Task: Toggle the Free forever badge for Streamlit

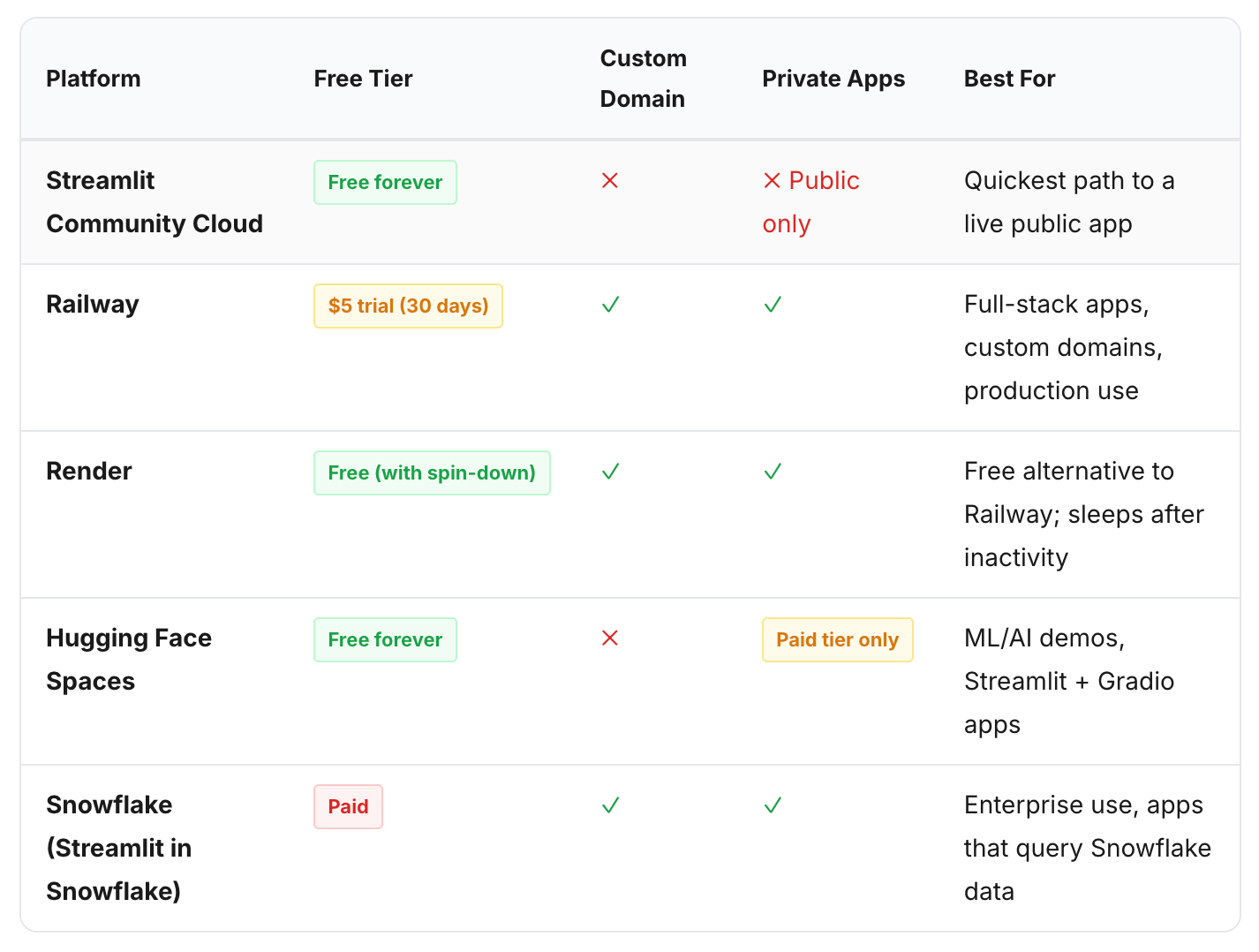Action: pyautogui.click(x=385, y=182)
